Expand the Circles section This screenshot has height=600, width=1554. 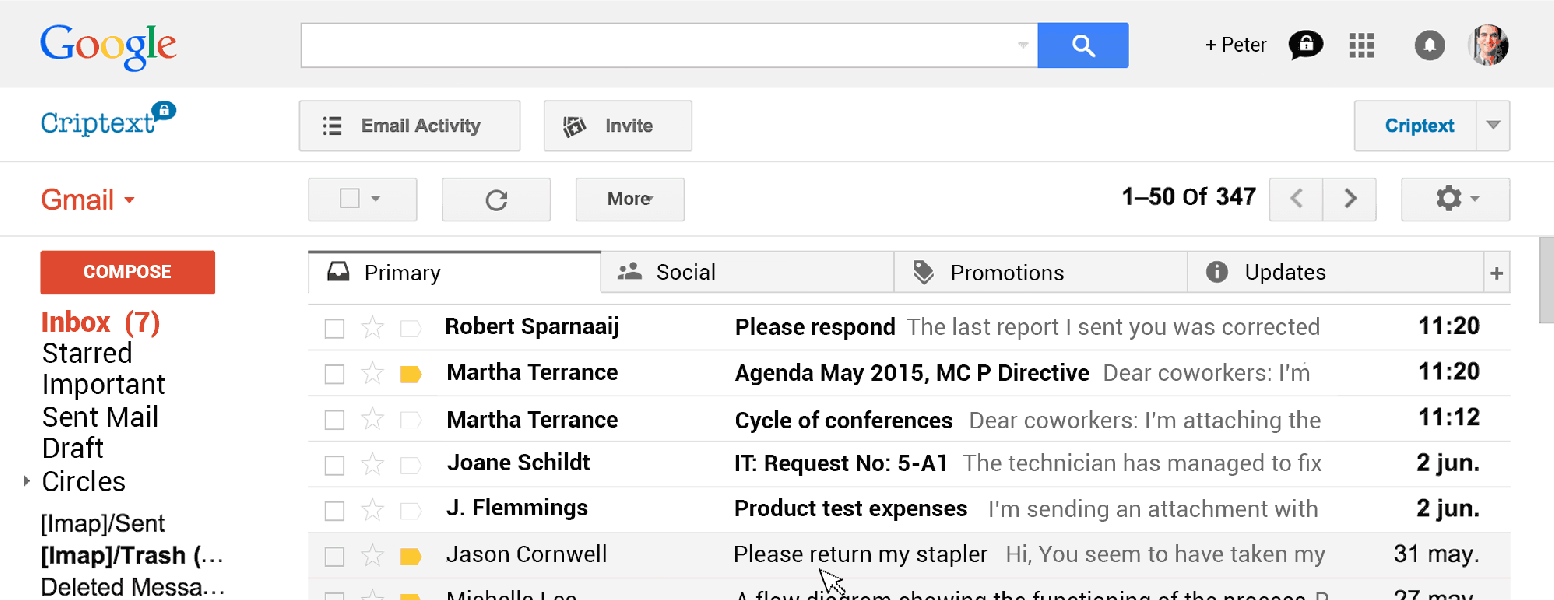pos(24,481)
